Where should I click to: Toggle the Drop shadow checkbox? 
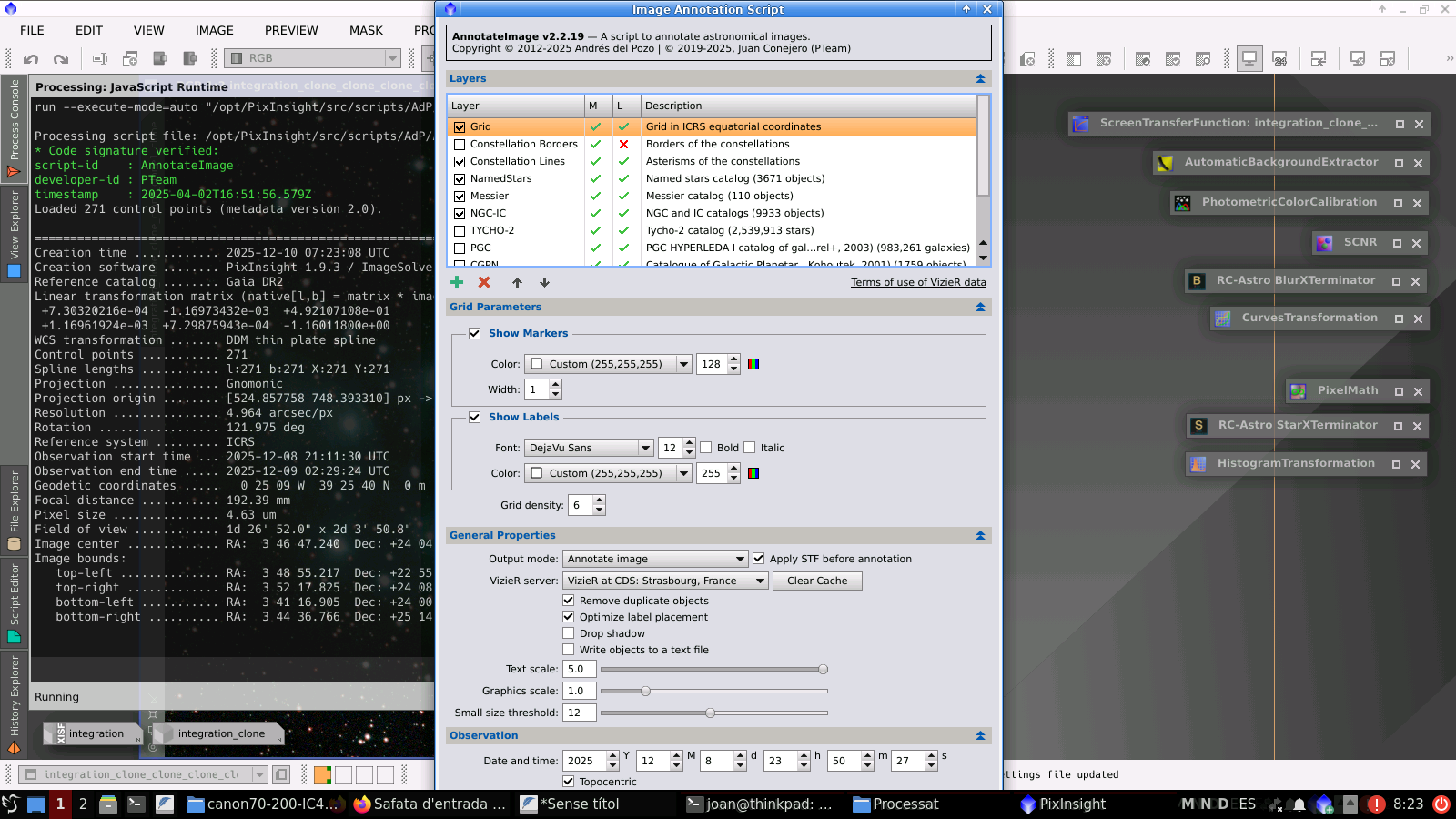click(x=569, y=633)
